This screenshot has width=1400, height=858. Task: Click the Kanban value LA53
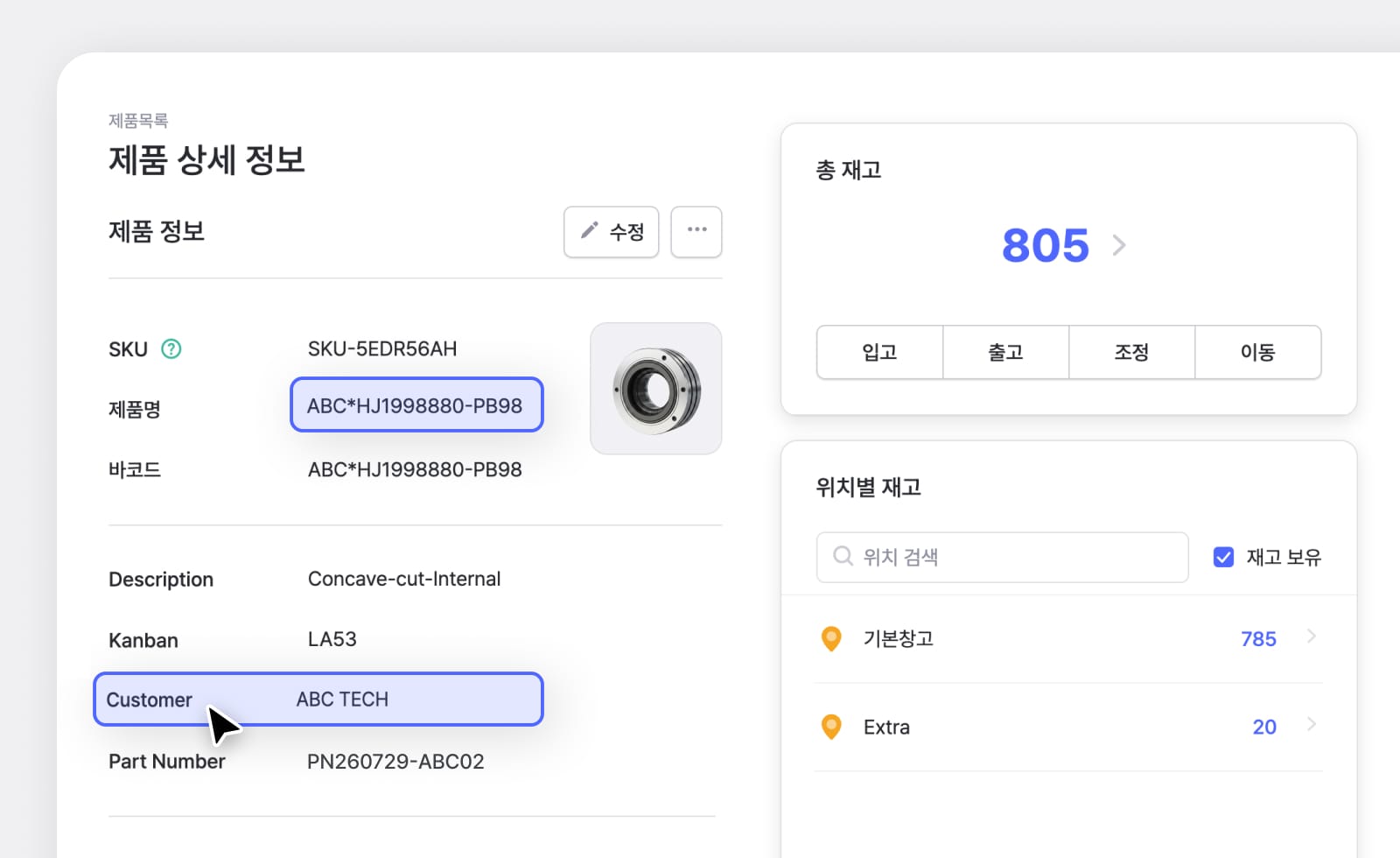(x=332, y=639)
